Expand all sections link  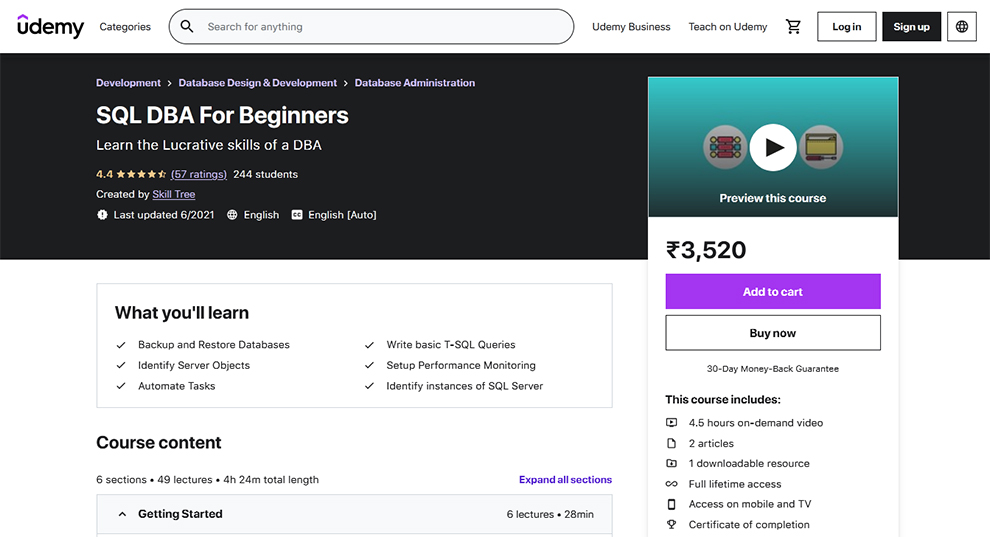tap(565, 480)
